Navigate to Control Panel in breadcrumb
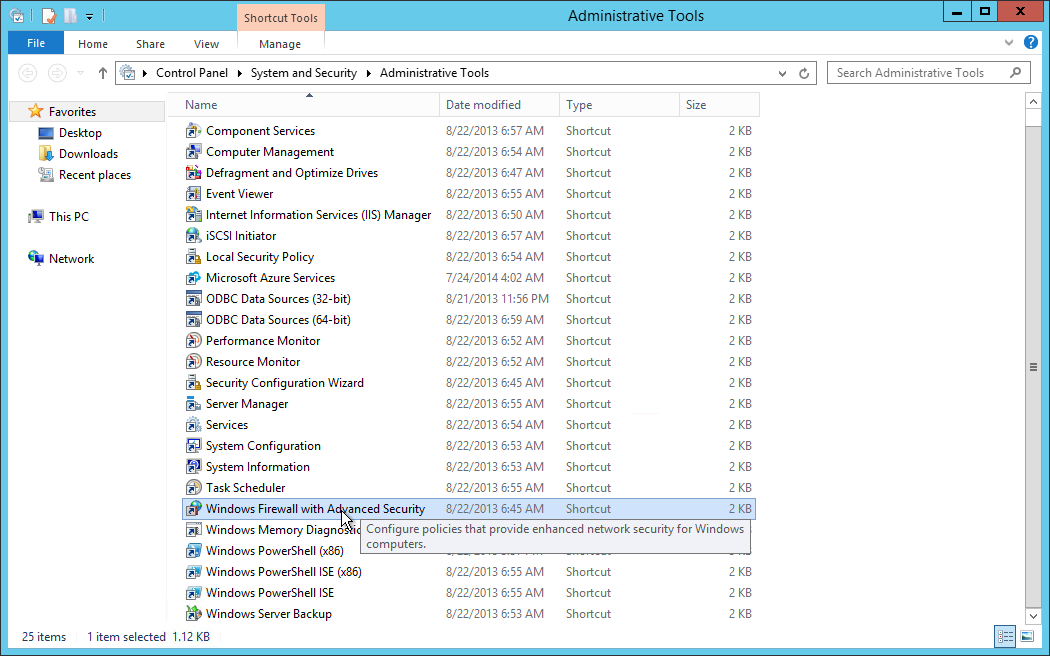 pos(192,73)
